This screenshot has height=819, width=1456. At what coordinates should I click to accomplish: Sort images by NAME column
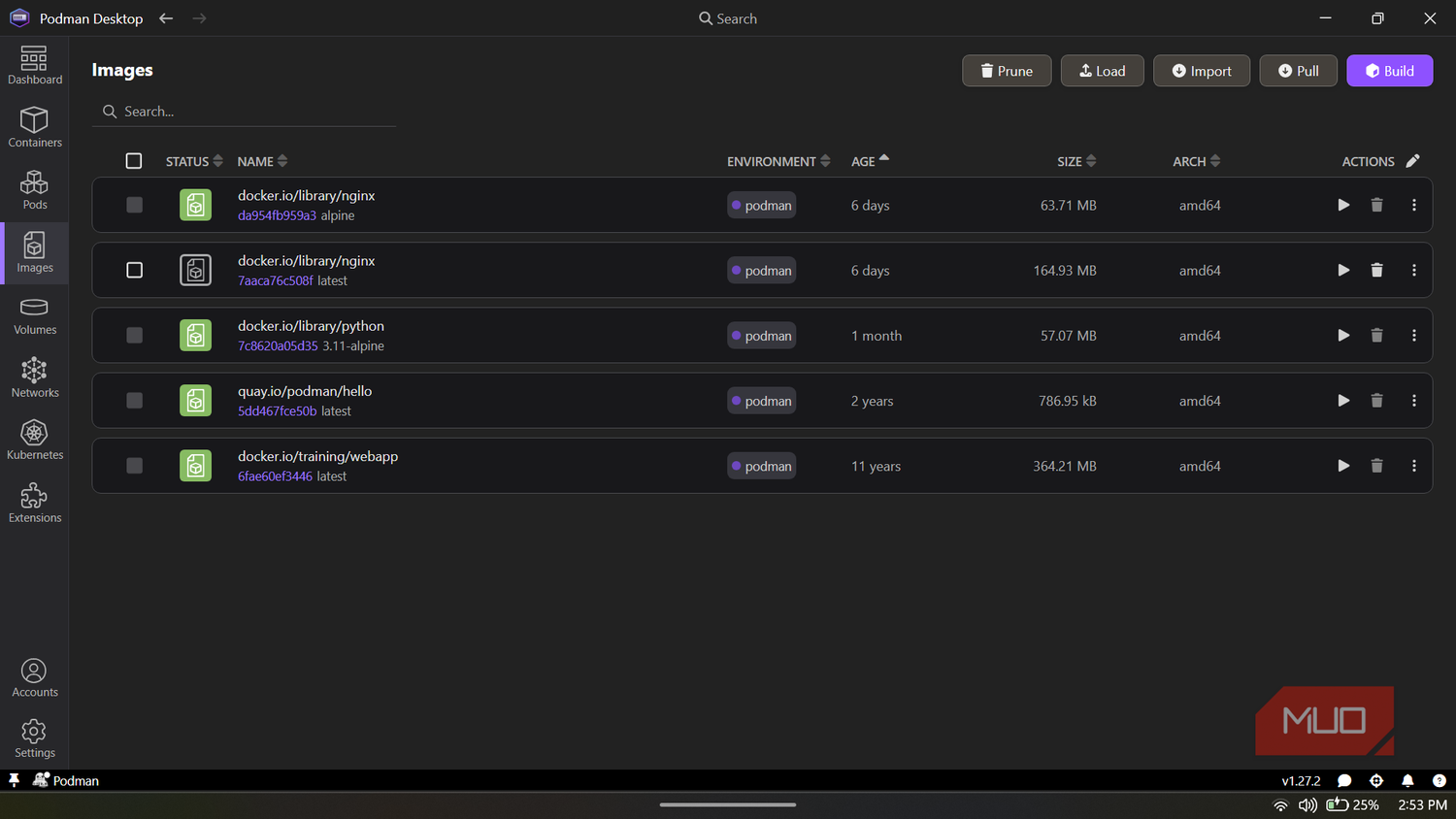coord(262,161)
